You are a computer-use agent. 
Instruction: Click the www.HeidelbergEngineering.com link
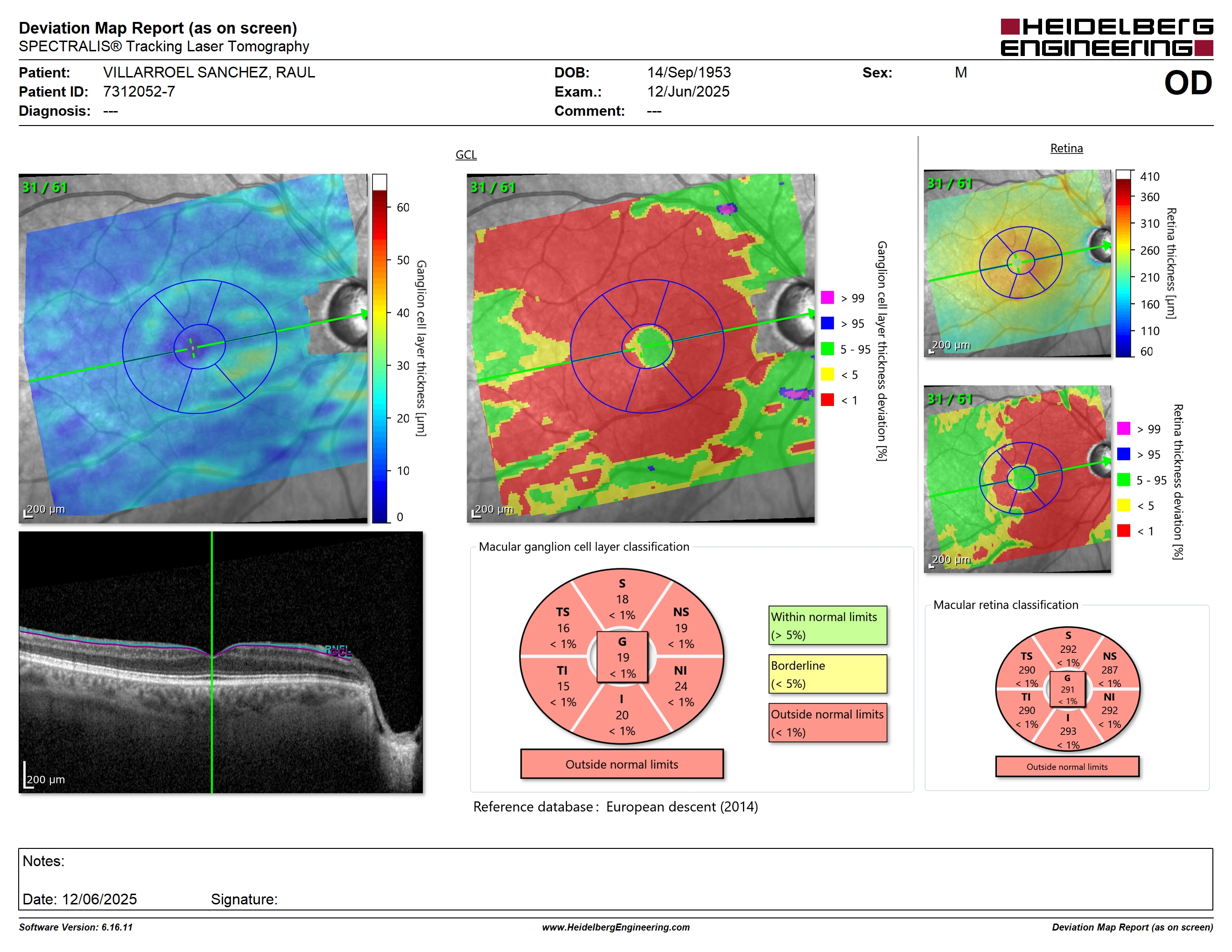tap(616, 927)
